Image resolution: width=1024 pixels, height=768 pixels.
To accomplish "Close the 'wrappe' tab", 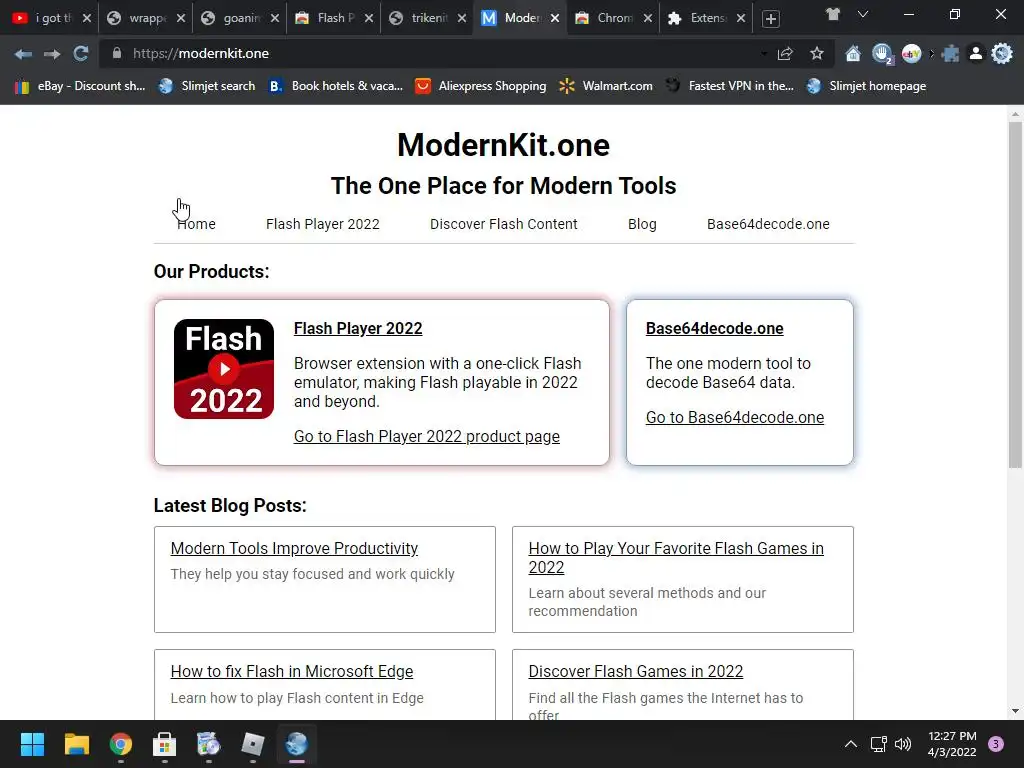I will click(x=181, y=18).
